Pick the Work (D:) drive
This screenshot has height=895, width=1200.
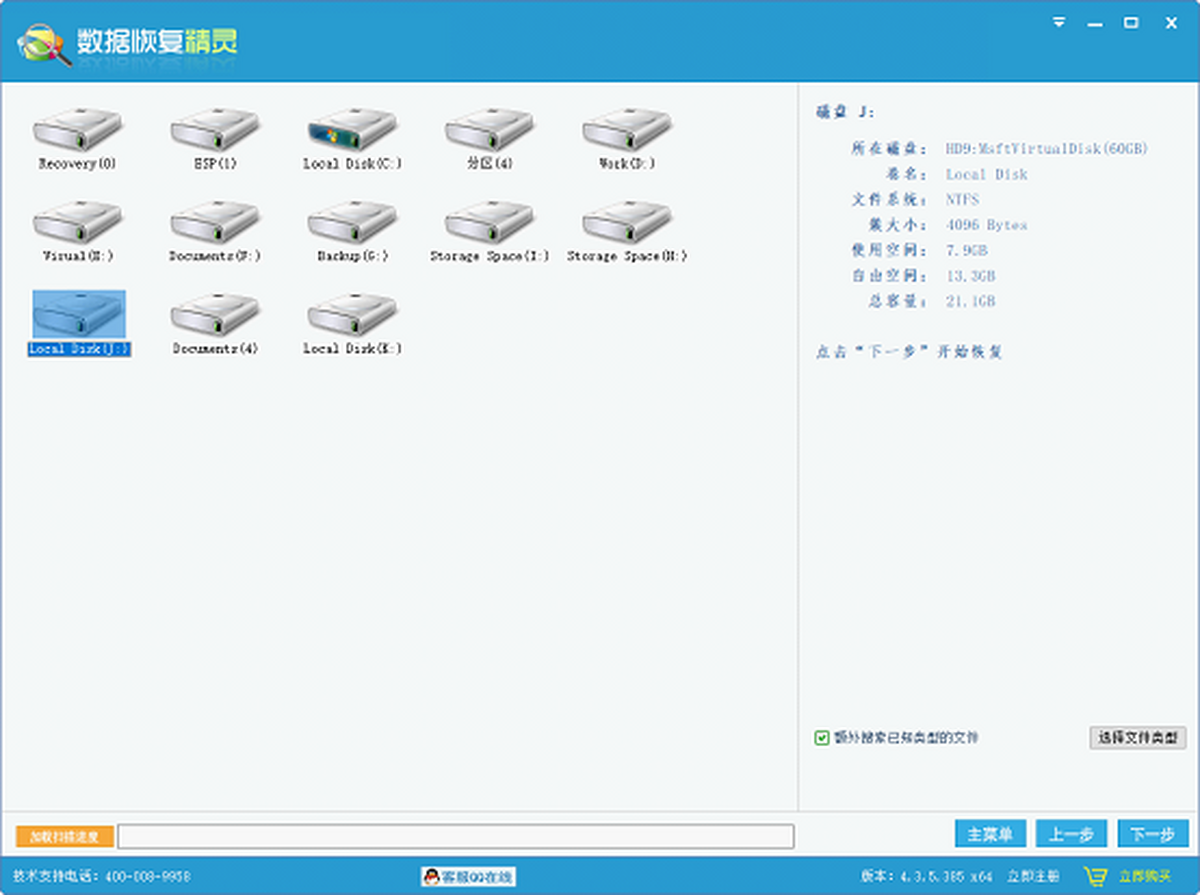pyautogui.click(x=627, y=131)
